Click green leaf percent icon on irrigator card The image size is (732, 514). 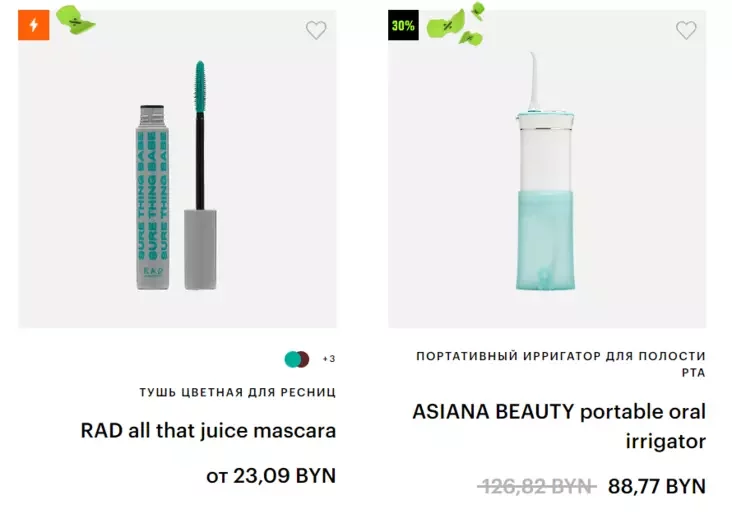457,27
